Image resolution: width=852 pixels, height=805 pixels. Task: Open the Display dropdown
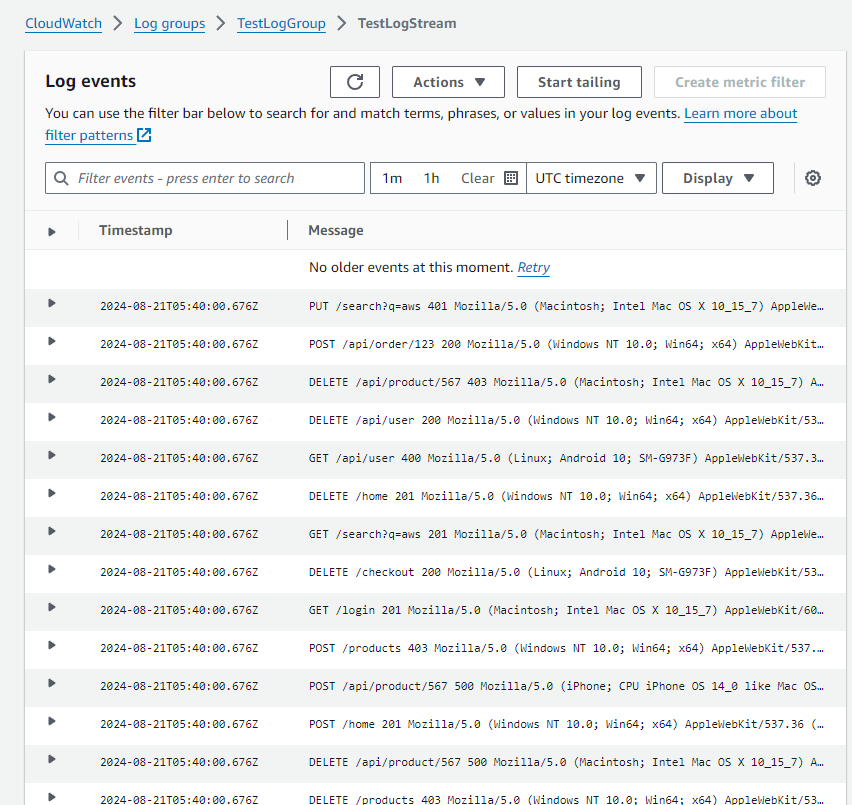(x=717, y=178)
